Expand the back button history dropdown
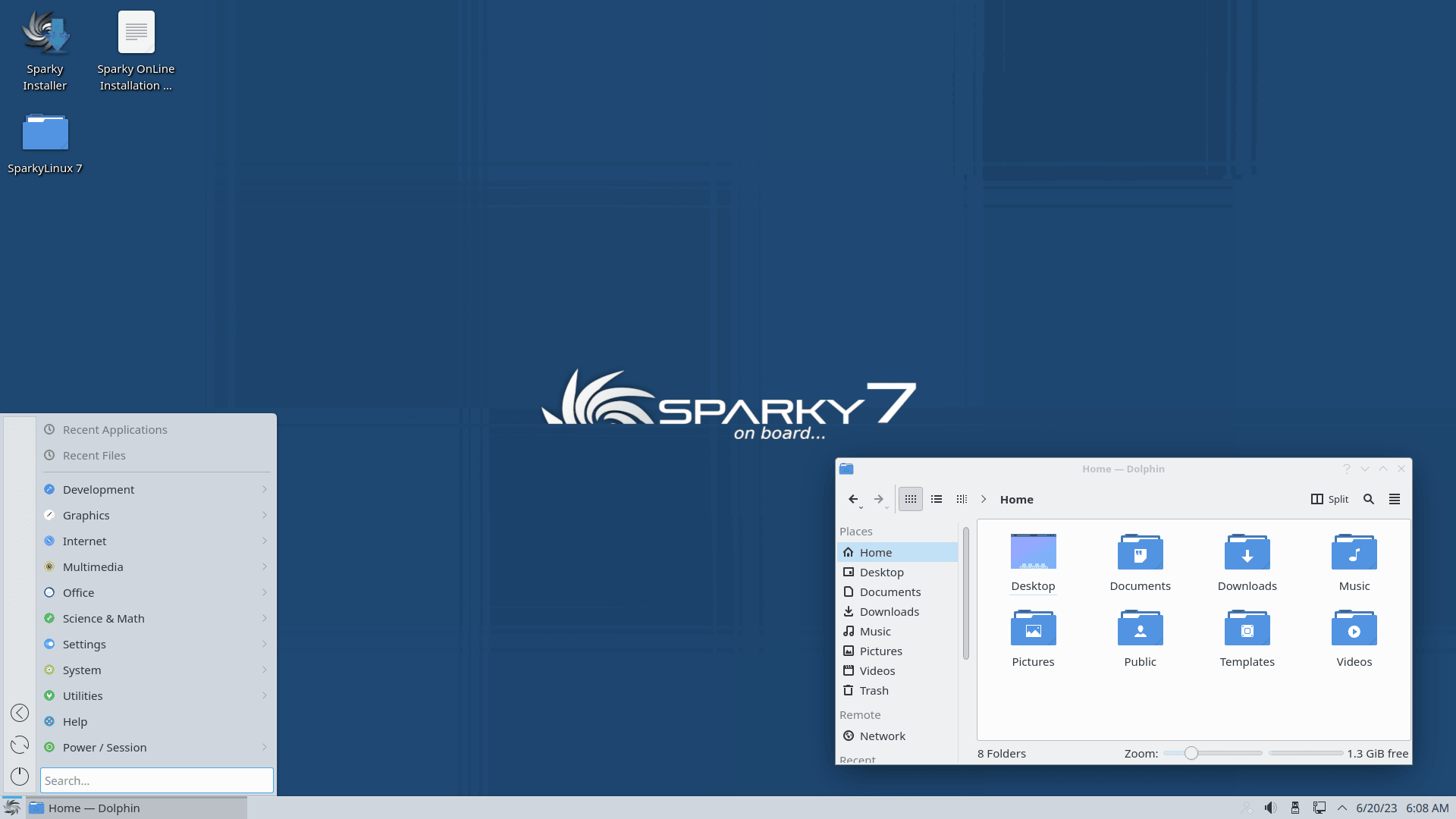The height and width of the screenshot is (819, 1456). 861,508
